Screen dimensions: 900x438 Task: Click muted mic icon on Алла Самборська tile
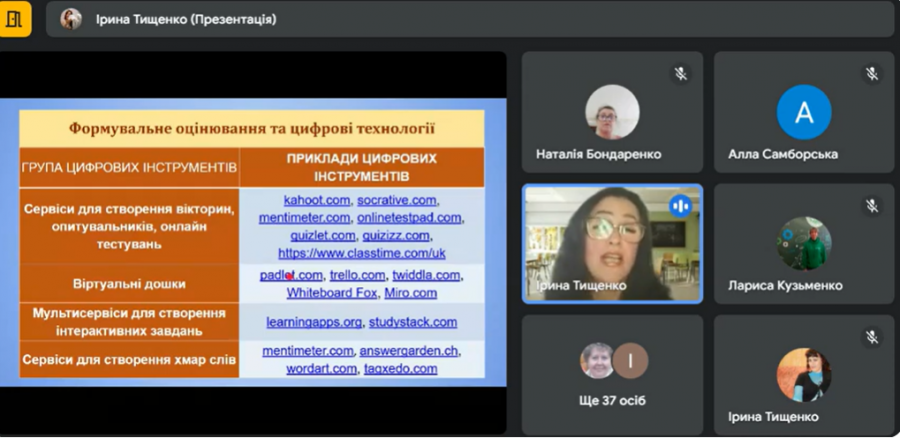tap(872, 74)
